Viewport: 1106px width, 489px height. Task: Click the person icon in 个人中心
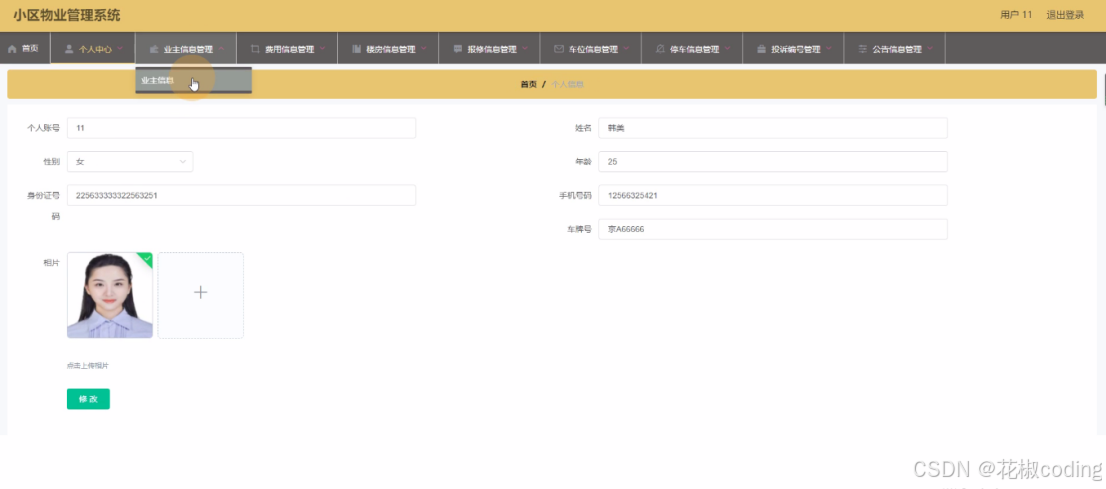point(68,49)
